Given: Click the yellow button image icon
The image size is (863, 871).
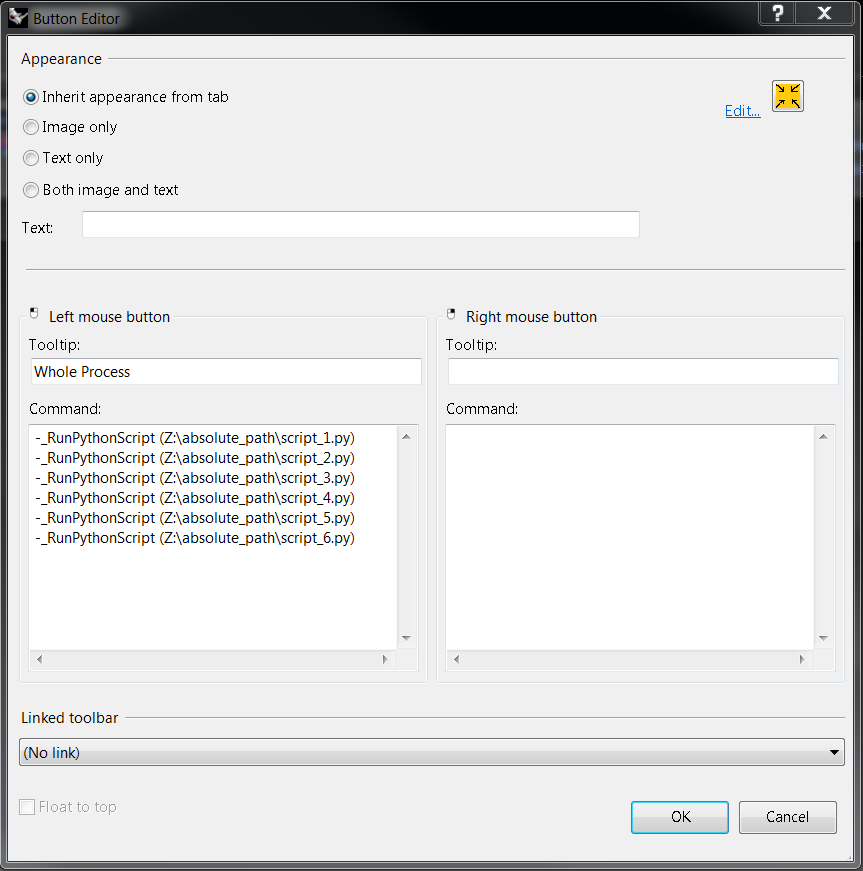Looking at the screenshot, I should point(787,96).
